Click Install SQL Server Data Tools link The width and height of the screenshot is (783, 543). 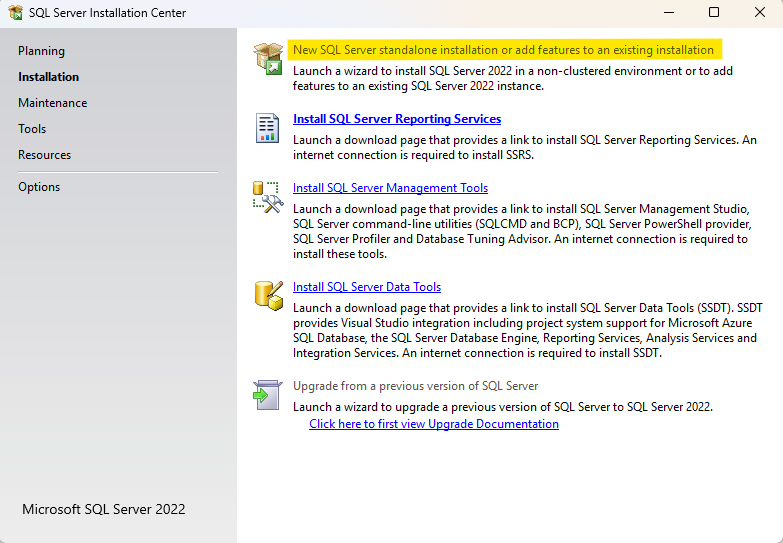point(366,287)
